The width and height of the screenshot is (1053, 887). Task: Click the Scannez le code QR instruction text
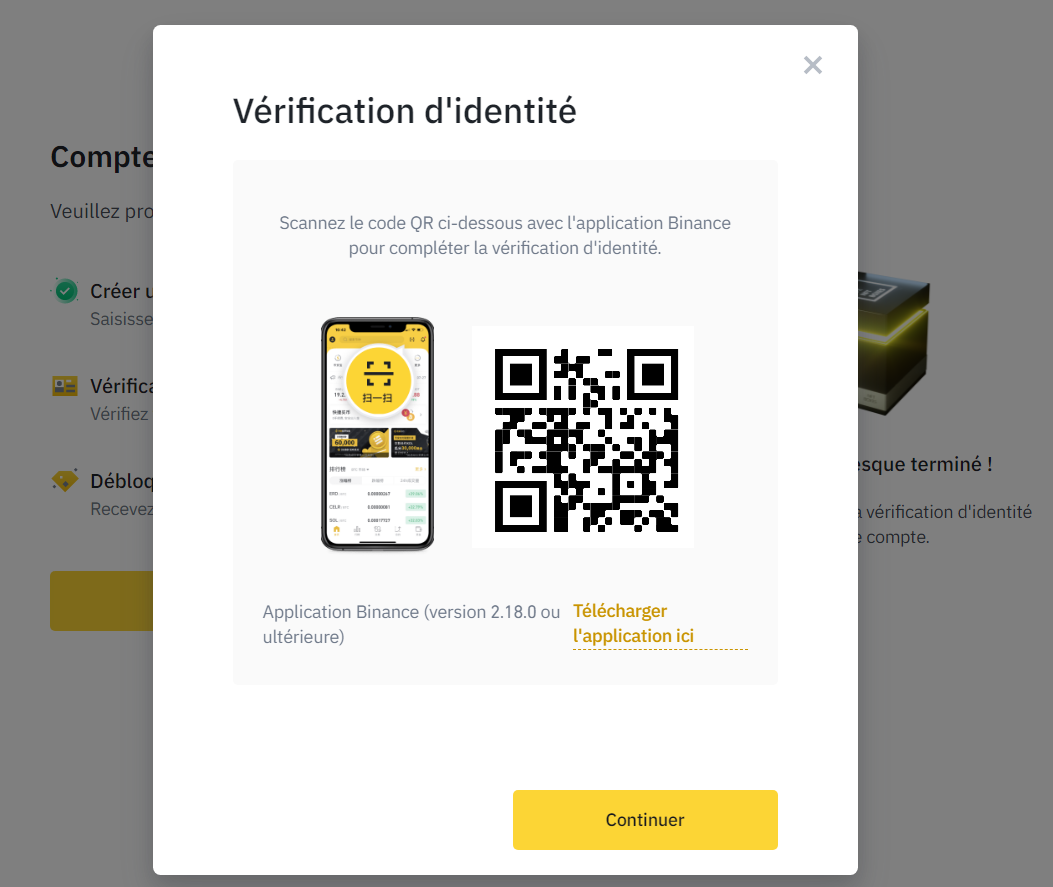(x=505, y=235)
